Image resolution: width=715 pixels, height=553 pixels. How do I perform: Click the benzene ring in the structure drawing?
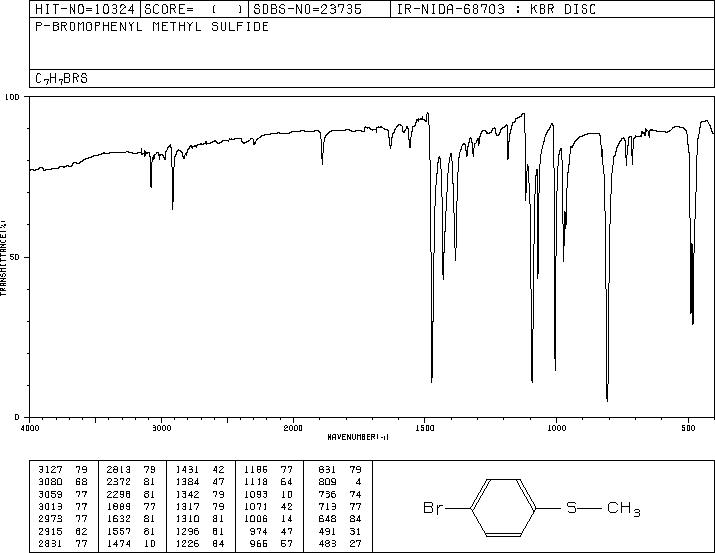tap(504, 507)
